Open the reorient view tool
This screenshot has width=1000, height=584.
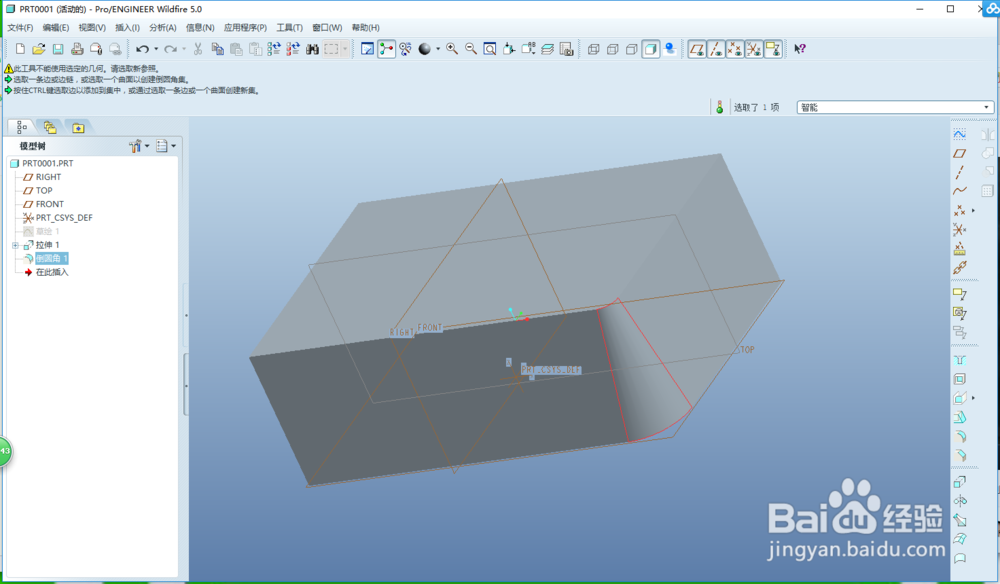pos(509,49)
